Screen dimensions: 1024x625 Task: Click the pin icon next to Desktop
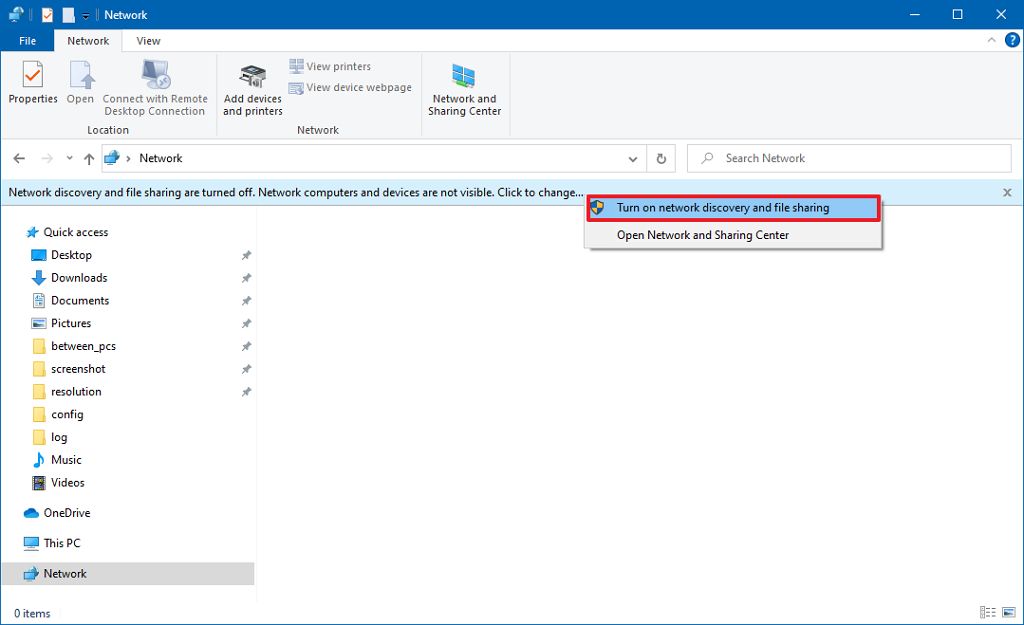coord(246,255)
